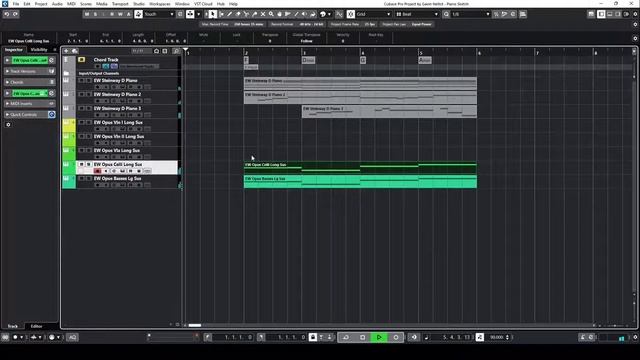Open window layout setup icon

pos(591,14)
